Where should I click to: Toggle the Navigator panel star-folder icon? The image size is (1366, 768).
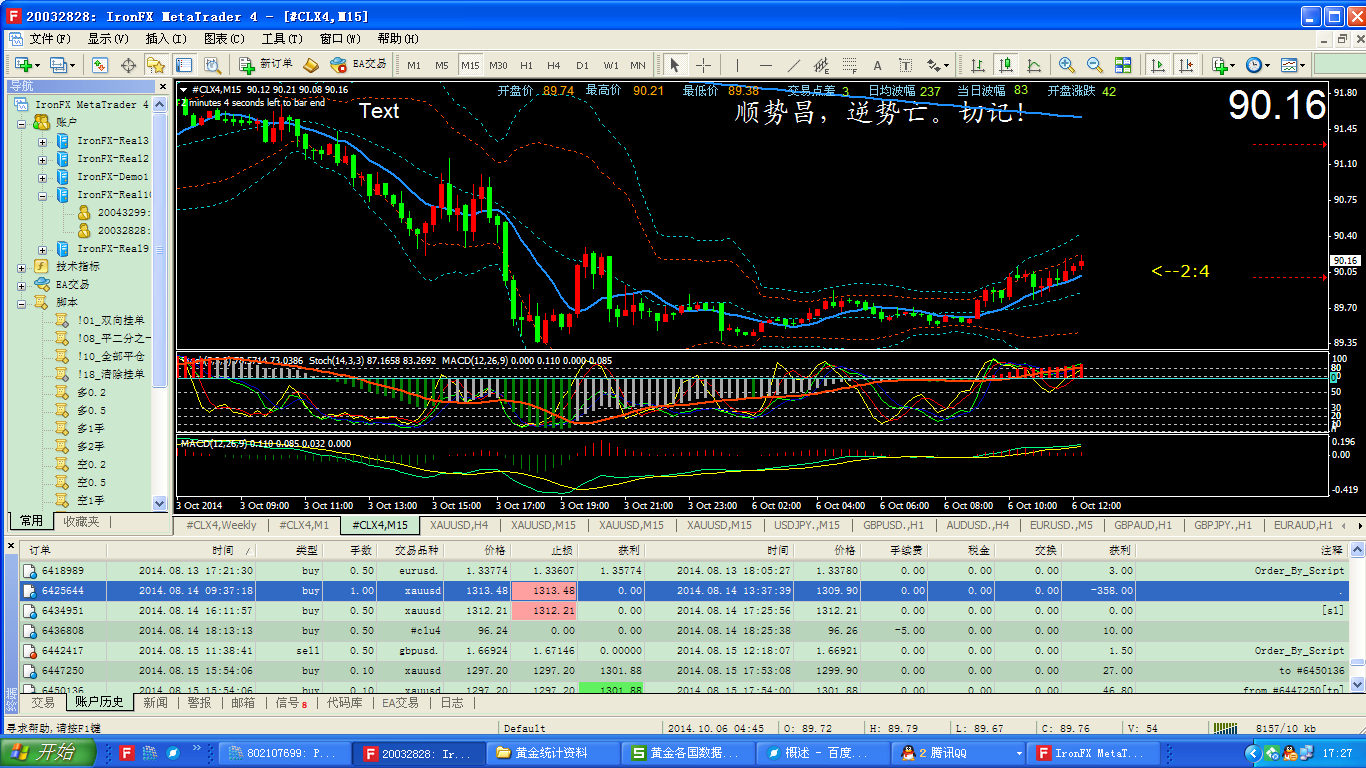156,65
